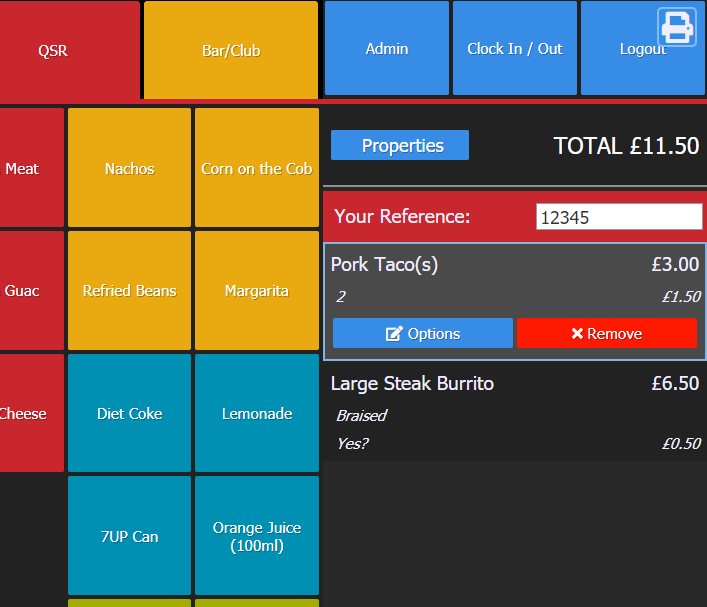Viewport: 707px width, 607px height.
Task: Open order Properties
Action: click(x=400, y=145)
